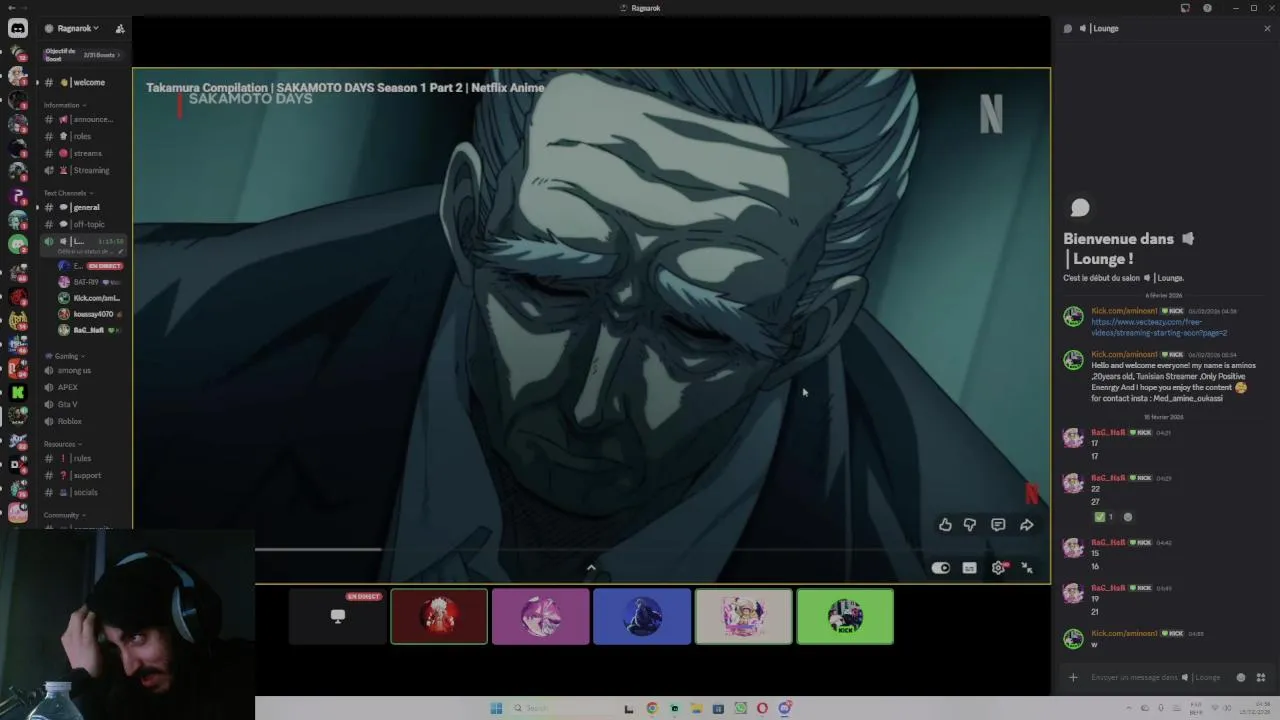Screen dimensions: 1280x720
Task: Open the welcome channel
Action: pos(84,82)
